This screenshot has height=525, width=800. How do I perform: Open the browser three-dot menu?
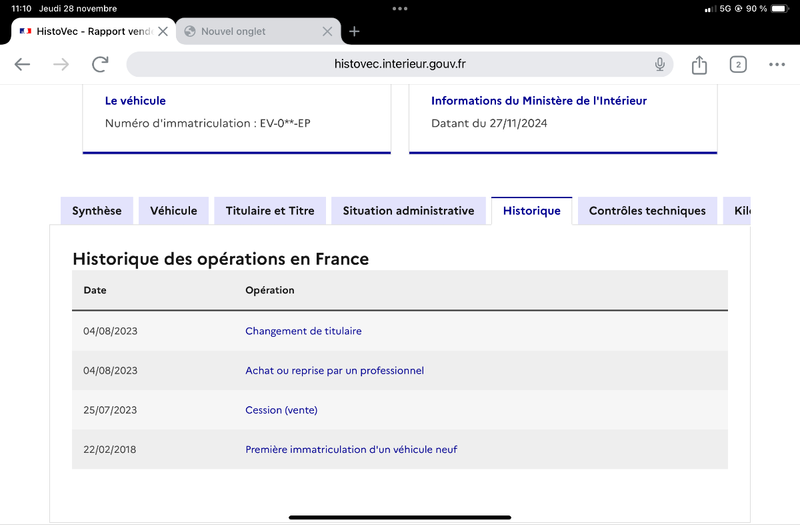[x=777, y=64]
